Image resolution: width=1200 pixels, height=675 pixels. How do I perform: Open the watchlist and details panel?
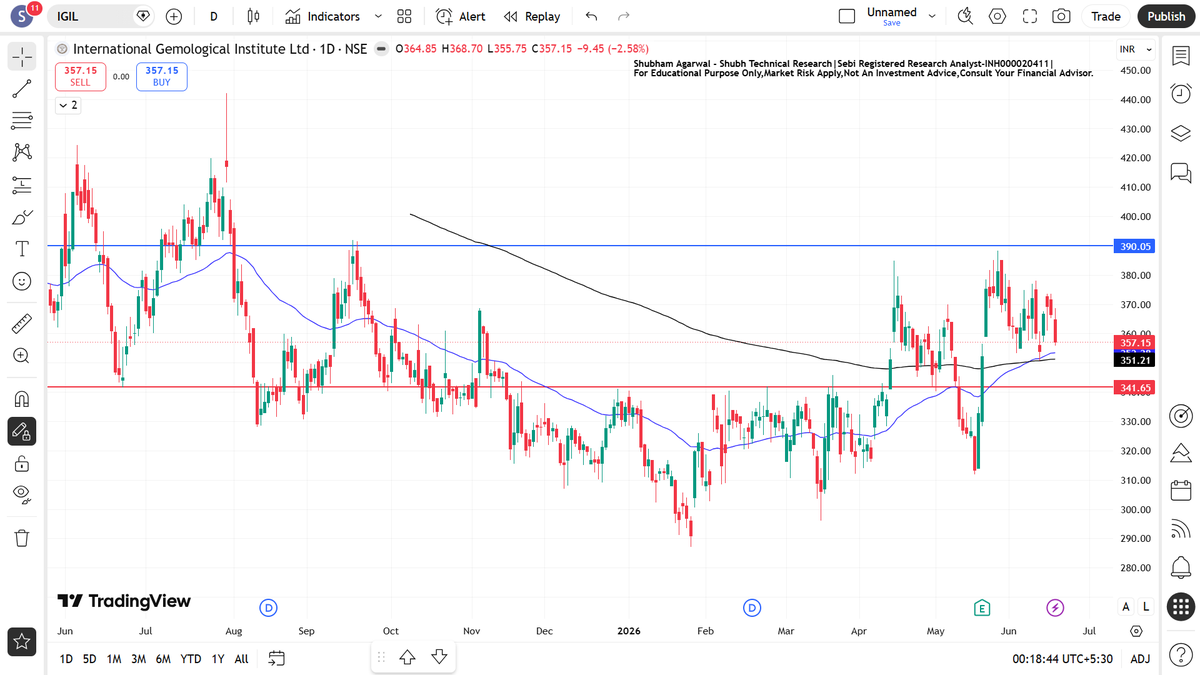1180,57
